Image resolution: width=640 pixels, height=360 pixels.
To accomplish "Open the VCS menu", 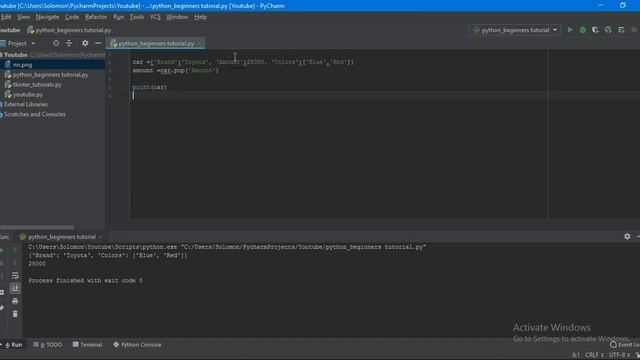I will click(x=155, y=17).
